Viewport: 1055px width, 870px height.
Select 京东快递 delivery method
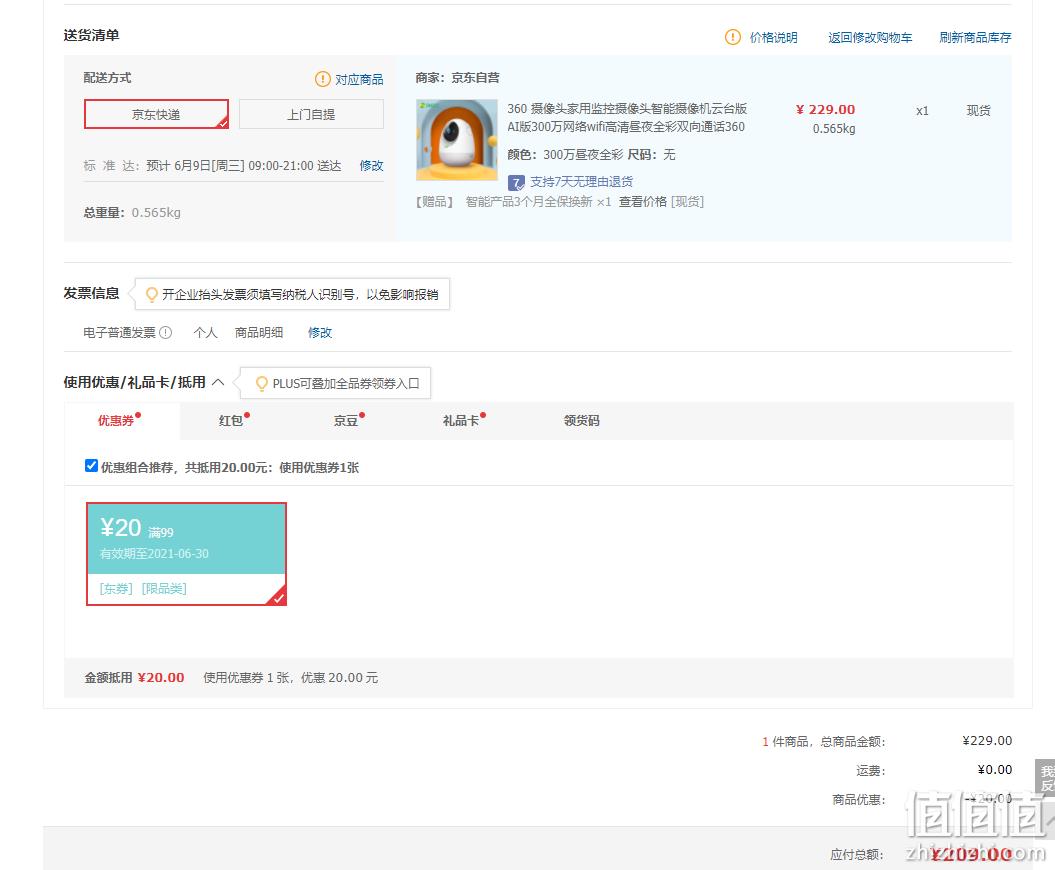156,114
